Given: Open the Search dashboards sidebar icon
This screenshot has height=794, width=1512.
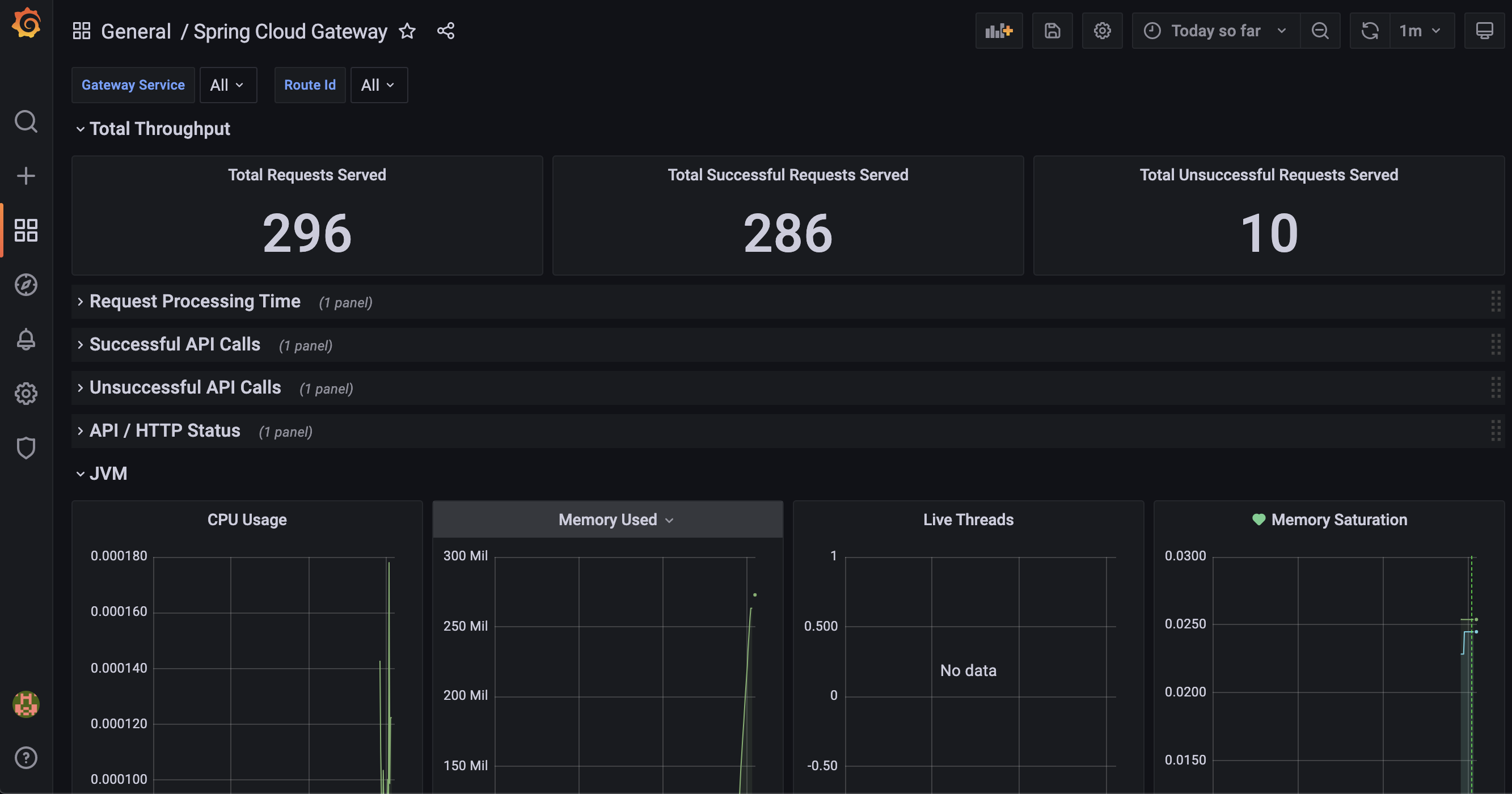Looking at the screenshot, I should pos(26,121).
